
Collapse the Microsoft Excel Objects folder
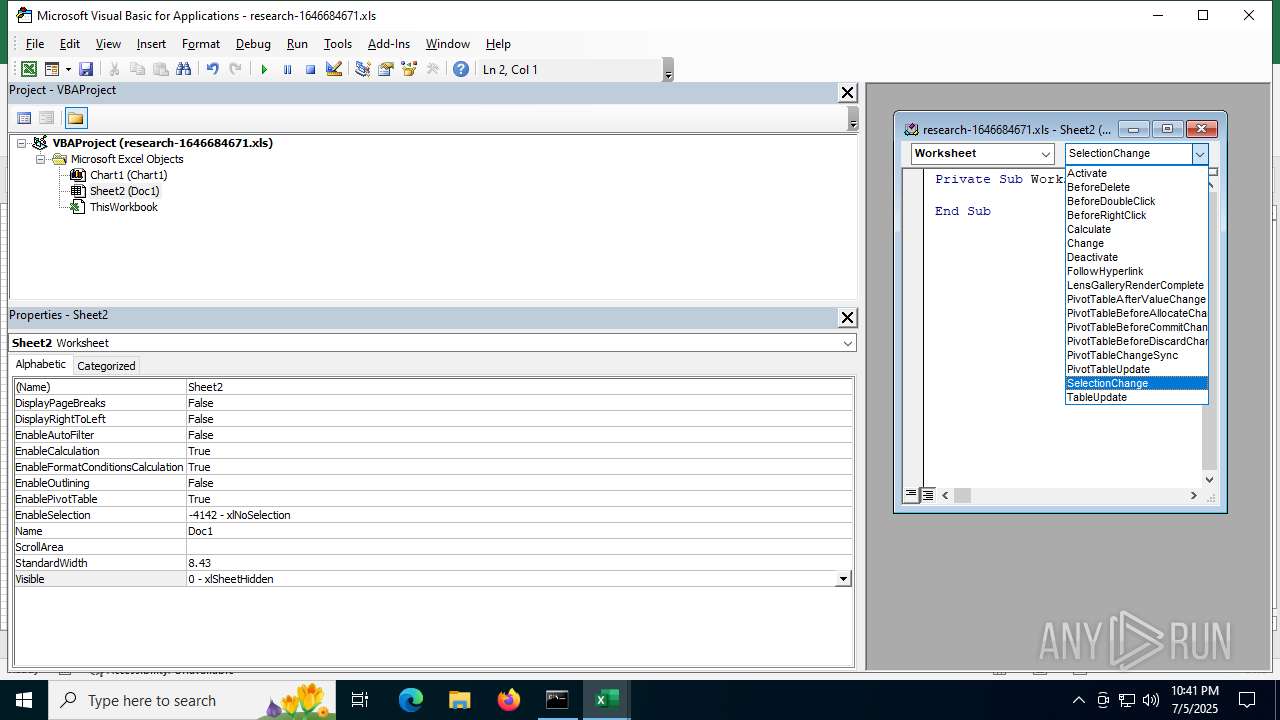point(41,159)
